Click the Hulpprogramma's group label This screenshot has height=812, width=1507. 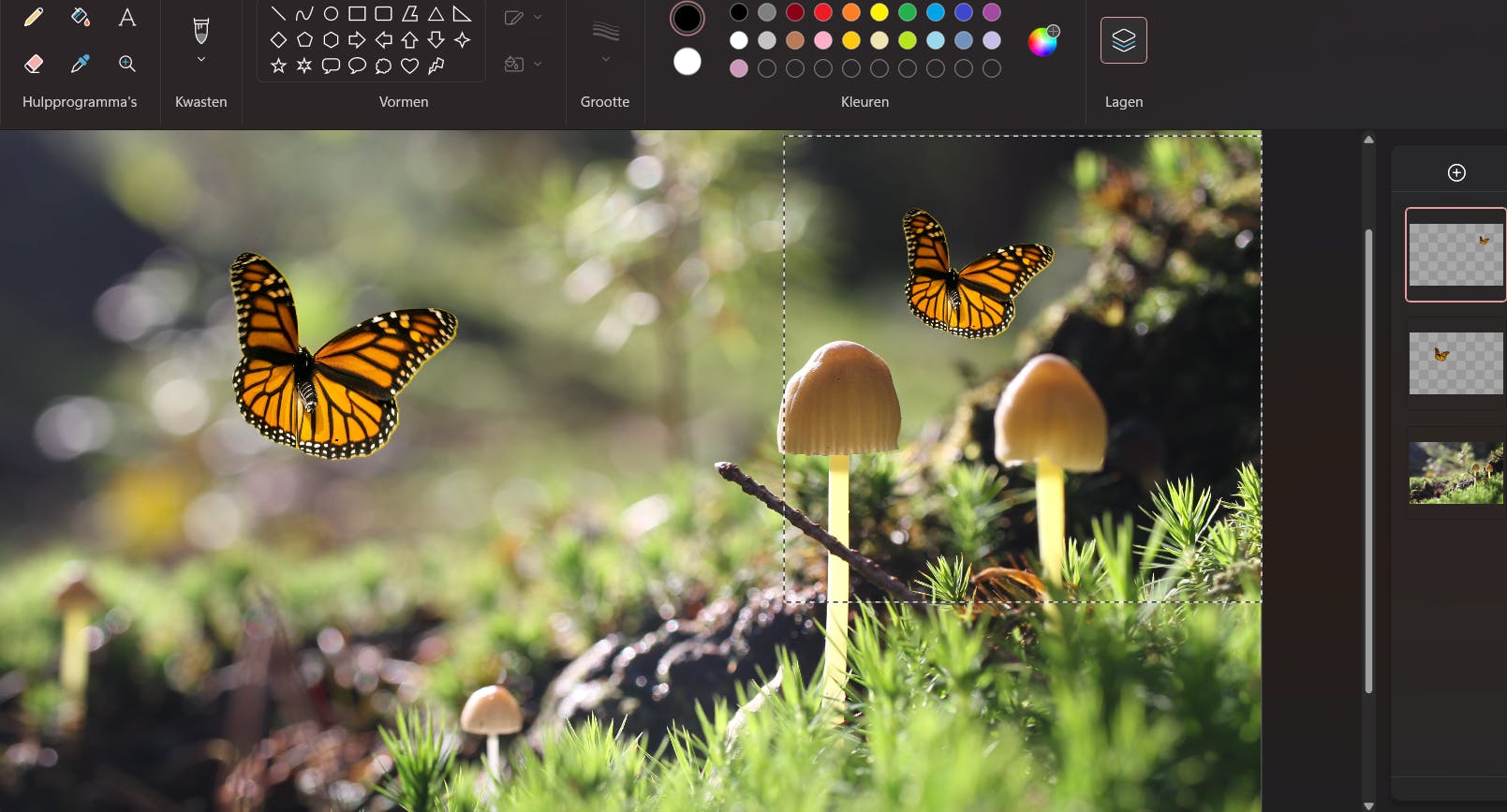pyautogui.click(x=80, y=102)
